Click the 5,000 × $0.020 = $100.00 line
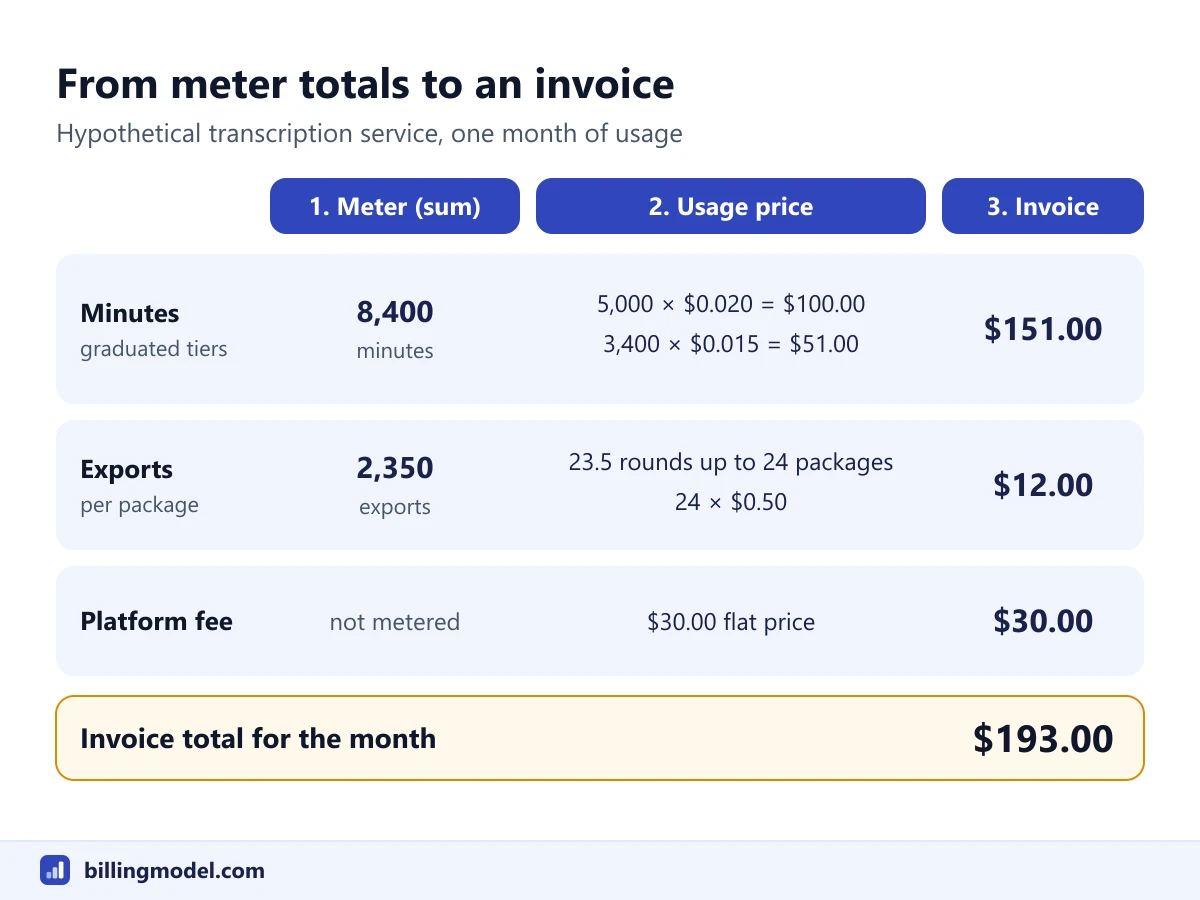The image size is (1200, 900). tap(731, 304)
